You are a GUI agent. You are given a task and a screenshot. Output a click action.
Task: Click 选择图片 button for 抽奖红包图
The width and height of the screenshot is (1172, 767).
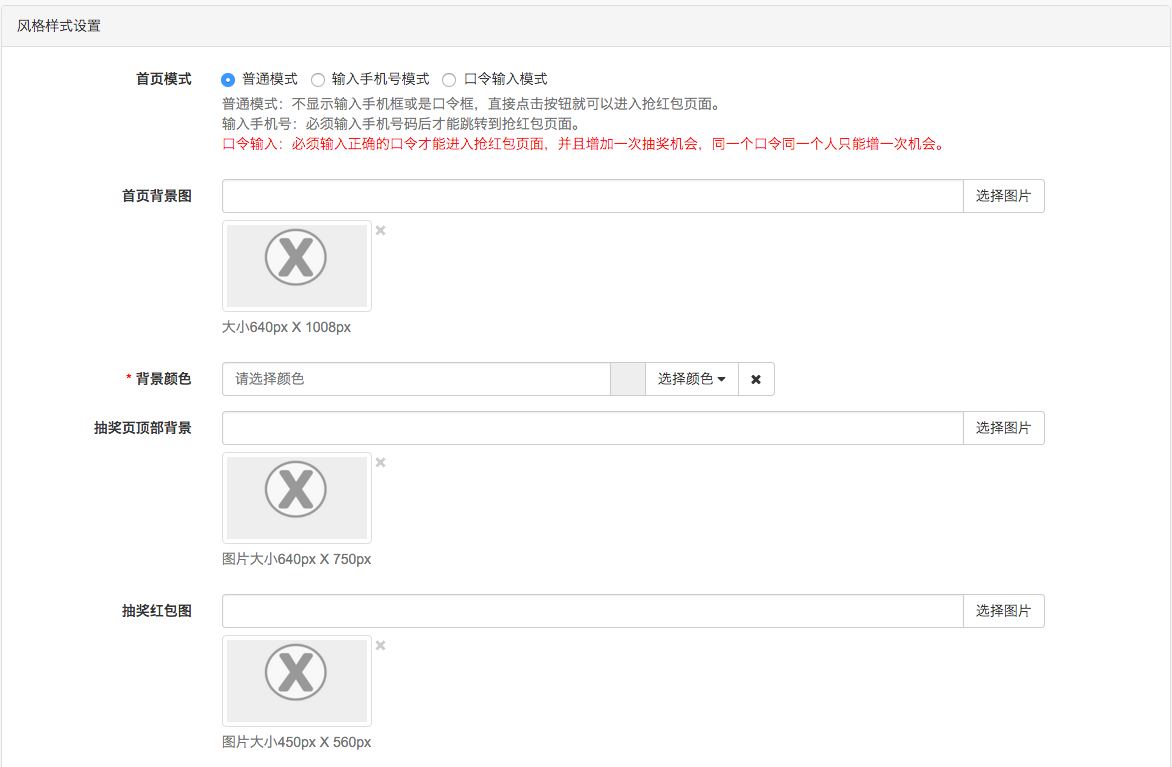(x=1004, y=611)
